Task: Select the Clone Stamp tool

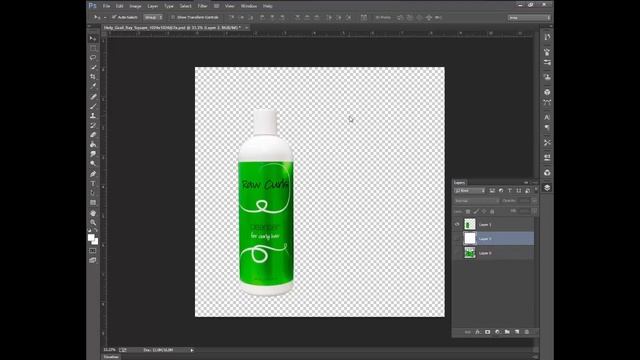Action: pyautogui.click(x=93, y=116)
